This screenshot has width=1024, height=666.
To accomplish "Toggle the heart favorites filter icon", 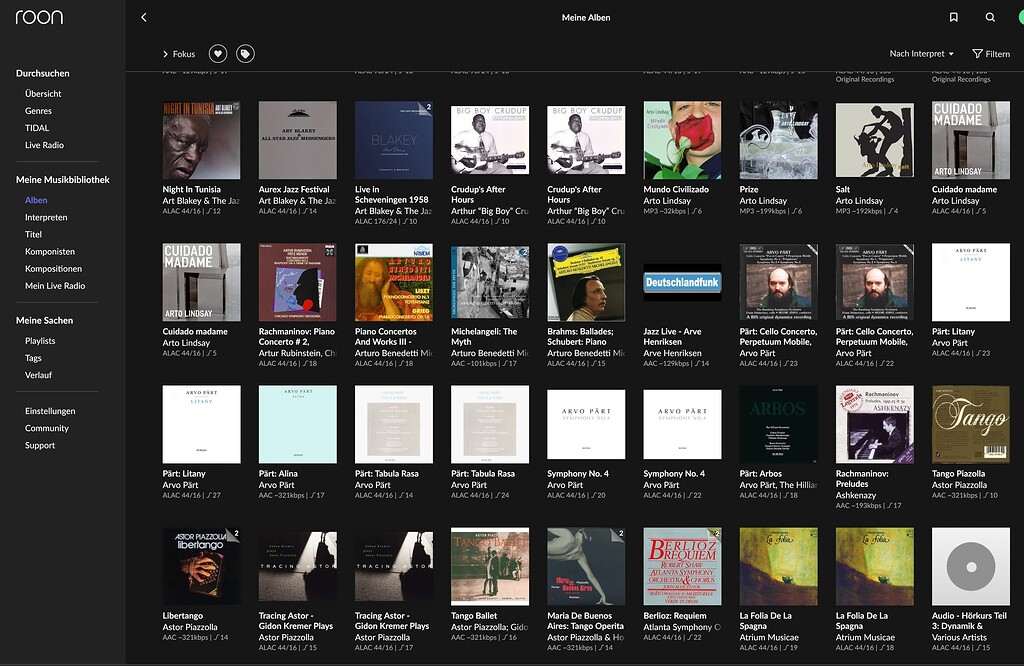I will pos(217,53).
